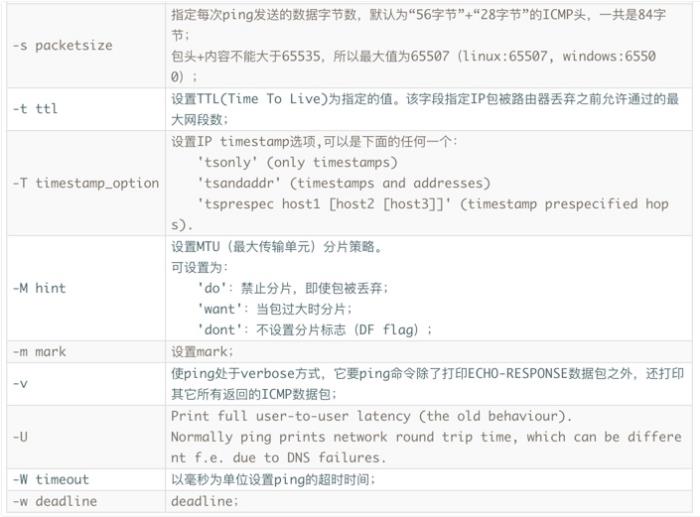The width and height of the screenshot is (700, 517).
Task: Click the 65507 maximum packet size text
Action: [429, 56]
